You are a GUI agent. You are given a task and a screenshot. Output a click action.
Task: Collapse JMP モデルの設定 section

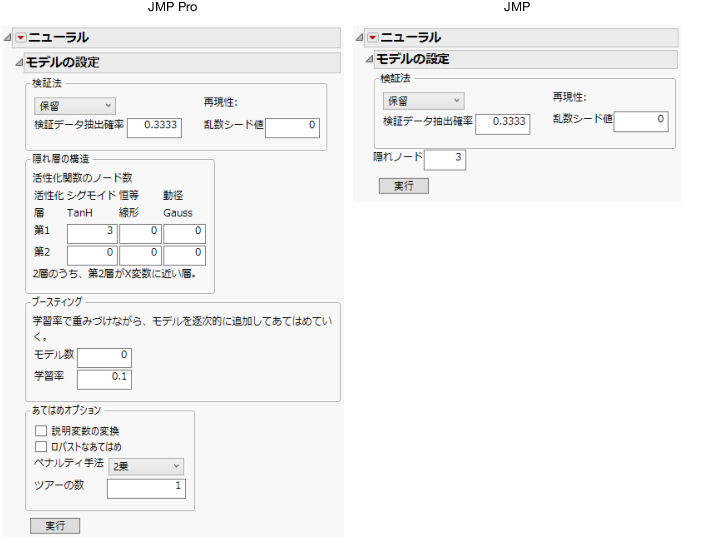(369, 59)
